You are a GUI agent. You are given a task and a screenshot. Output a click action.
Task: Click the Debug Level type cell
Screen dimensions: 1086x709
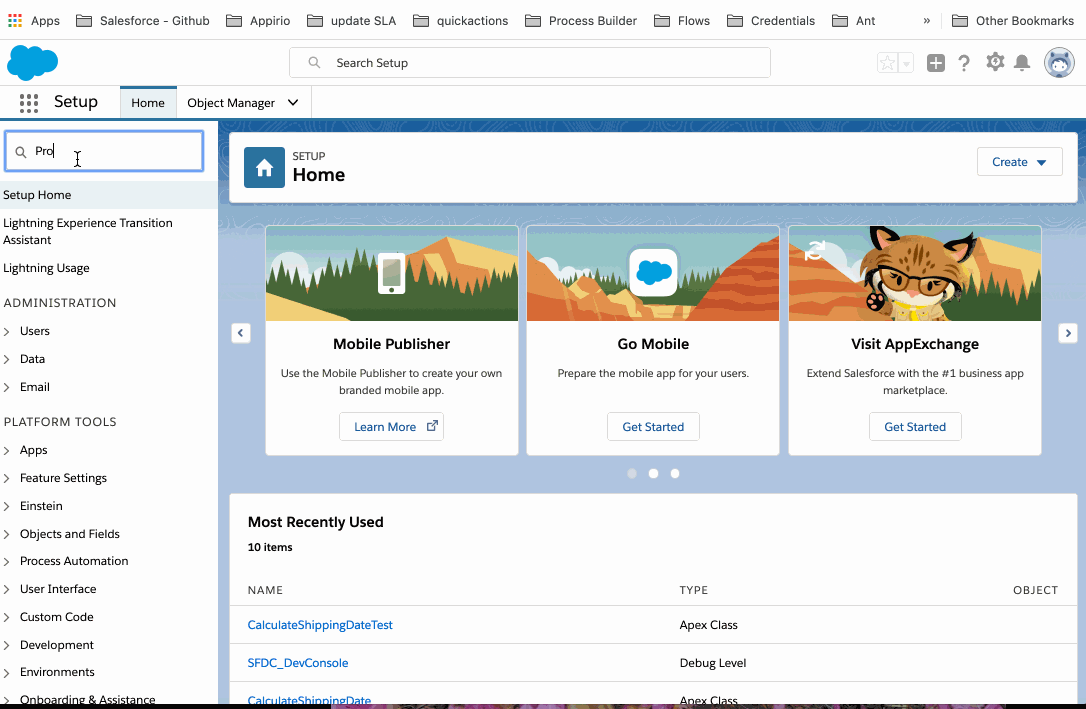tap(713, 663)
